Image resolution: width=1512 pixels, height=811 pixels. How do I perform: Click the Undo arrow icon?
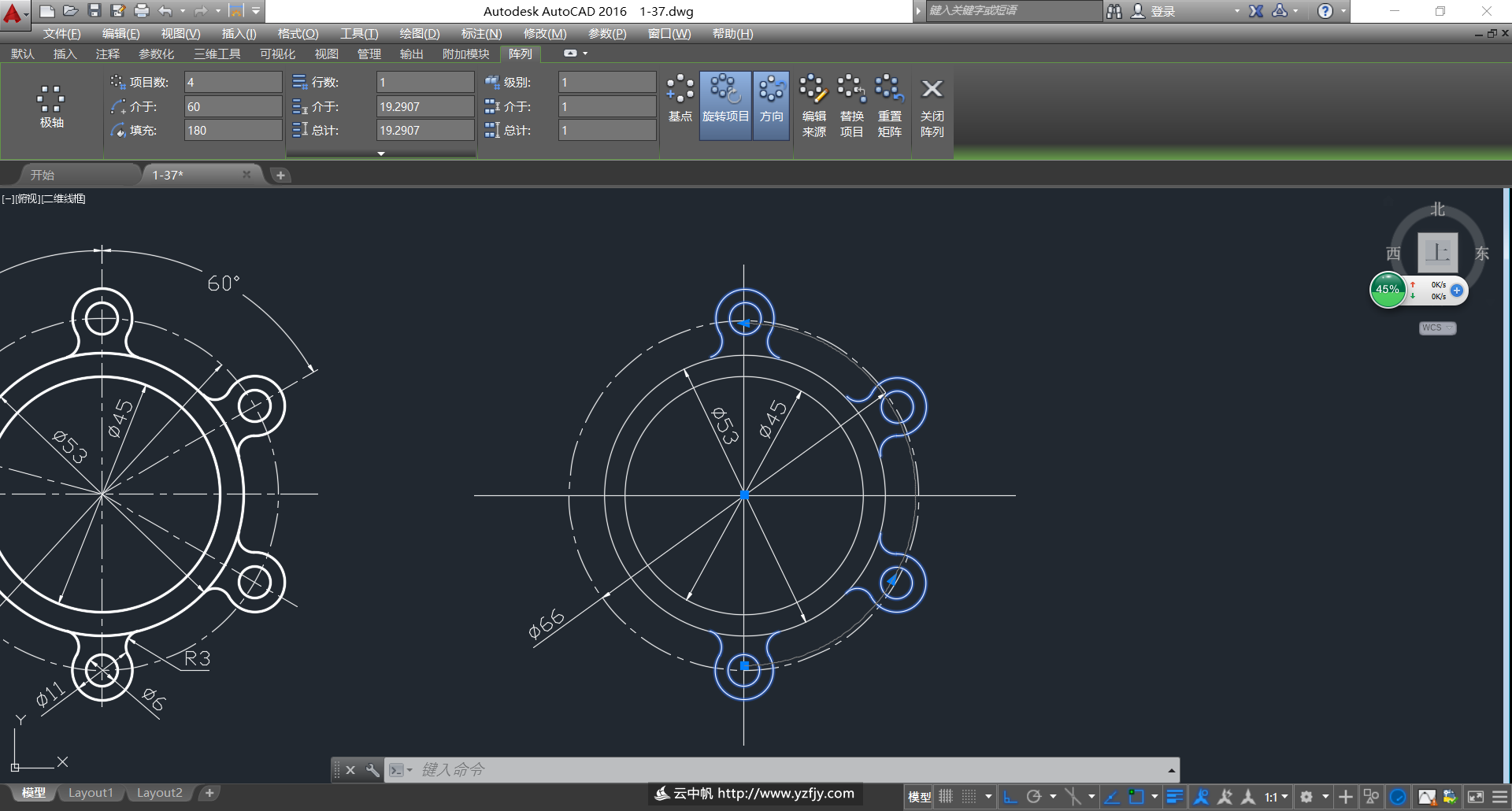click(165, 11)
